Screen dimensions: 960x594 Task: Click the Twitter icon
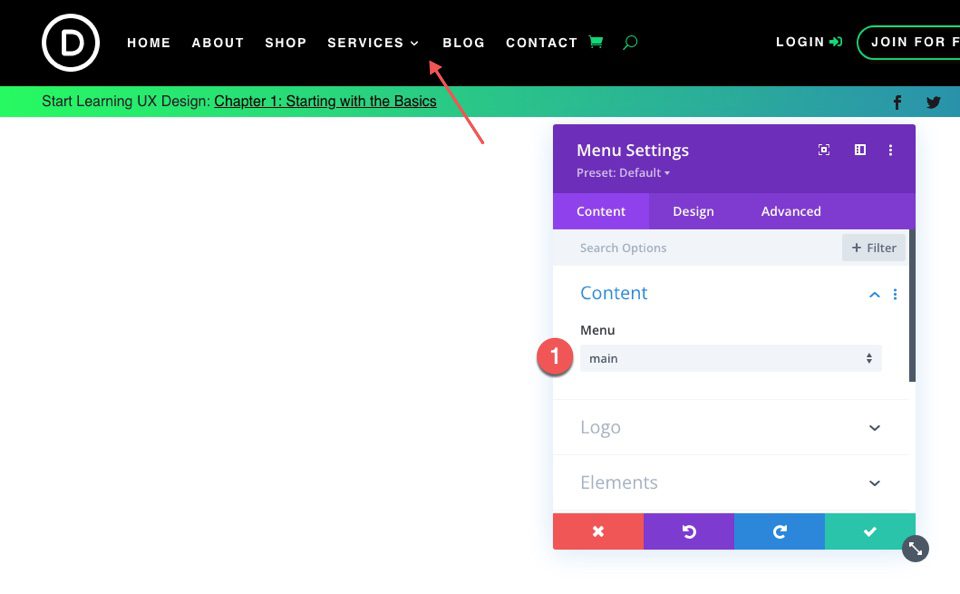tap(932, 101)
